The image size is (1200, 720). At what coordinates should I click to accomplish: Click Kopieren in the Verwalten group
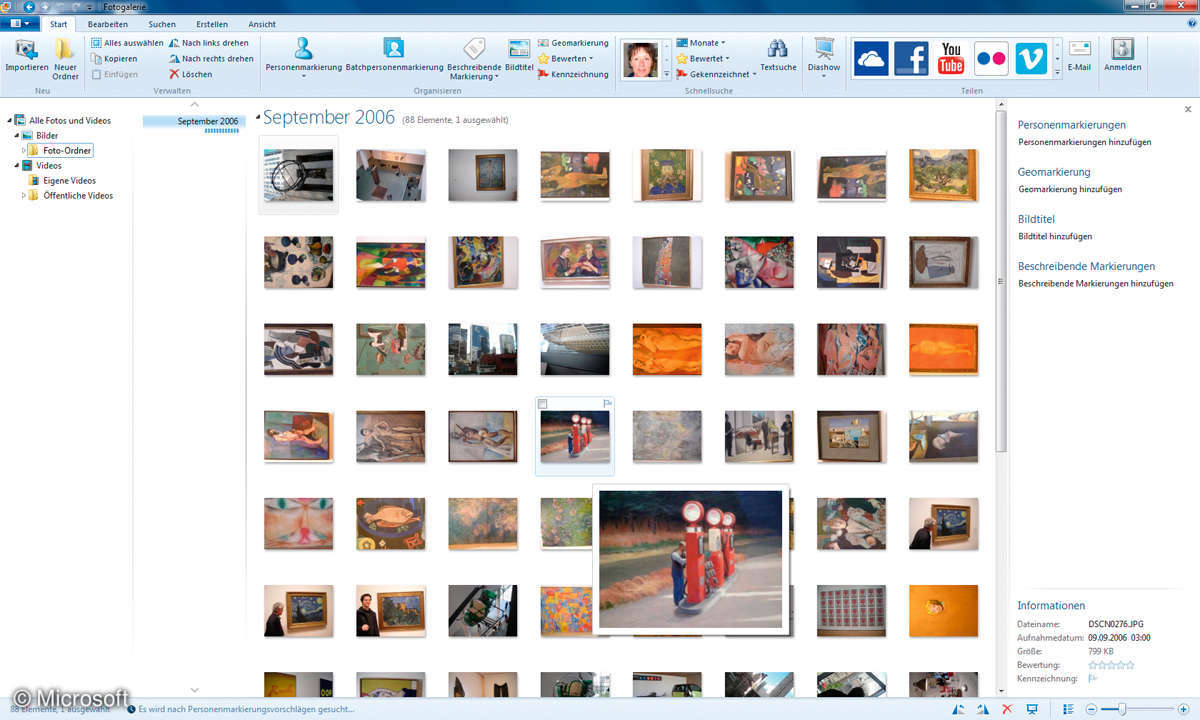[x=114, y=59]
